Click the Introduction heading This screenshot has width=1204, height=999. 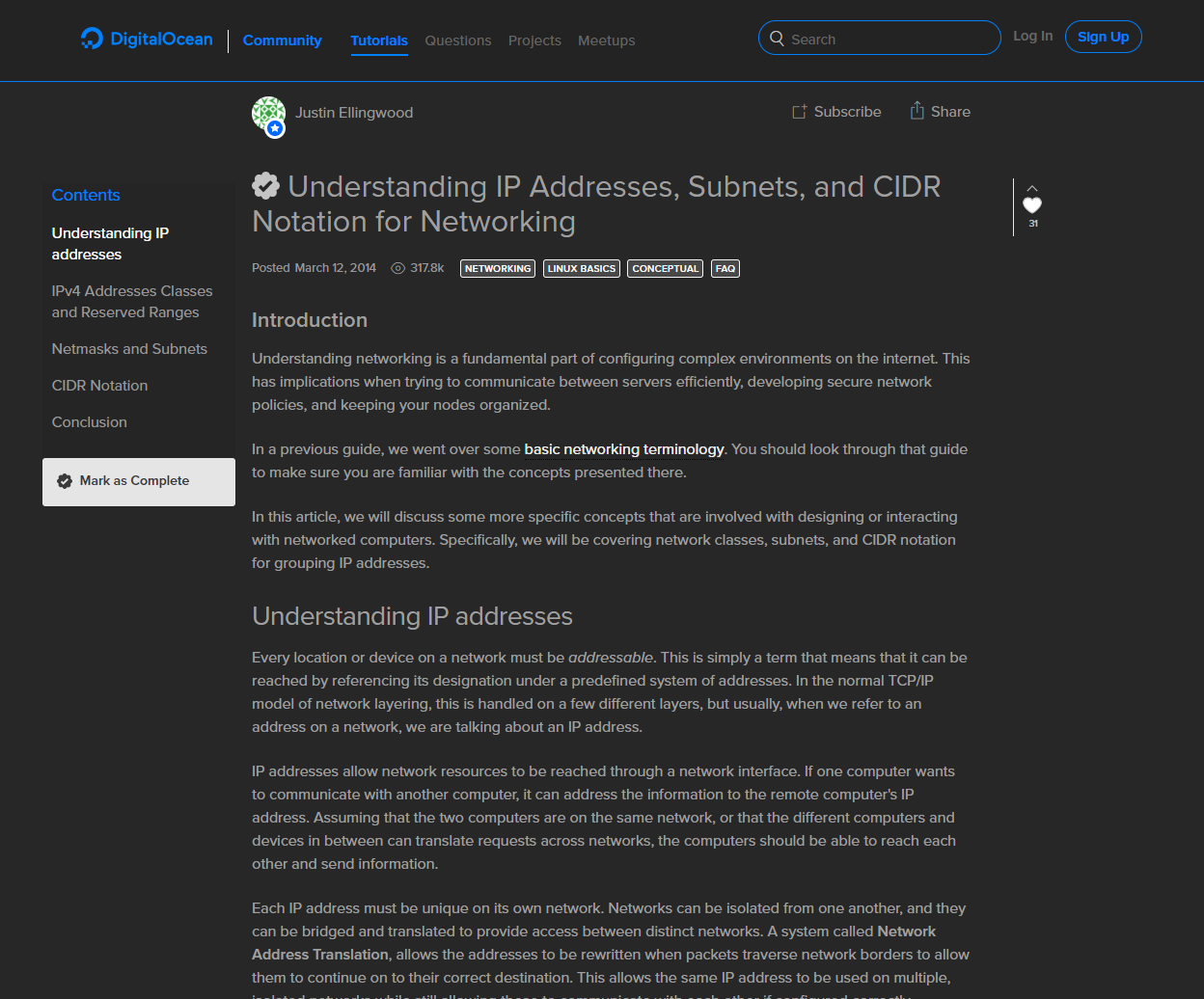310,320
